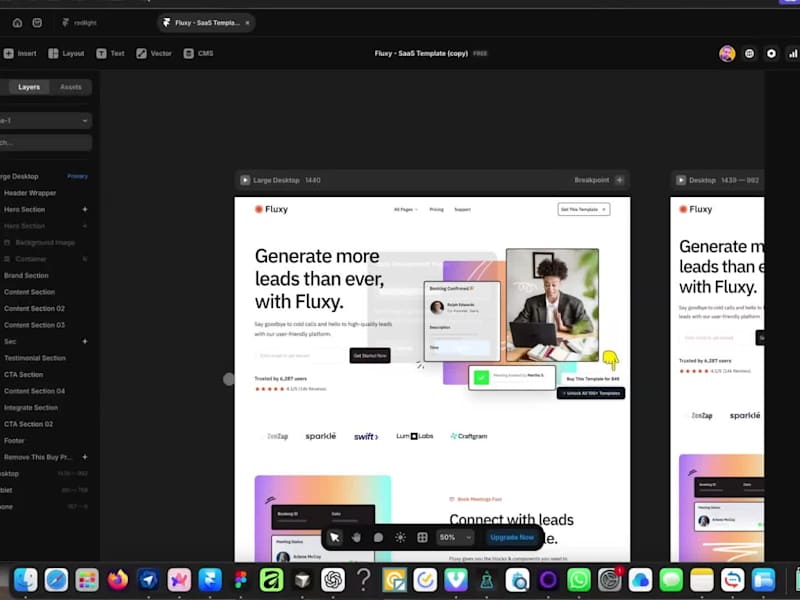Click the layers search field

pos(45,142)
